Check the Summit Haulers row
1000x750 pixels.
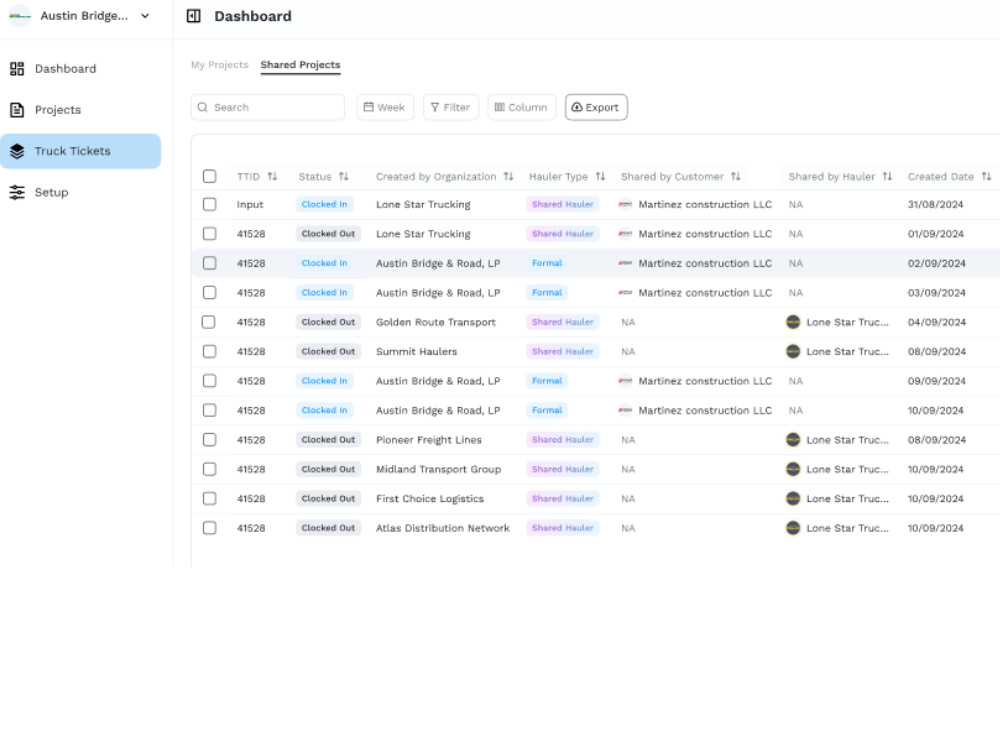[209, 351]
